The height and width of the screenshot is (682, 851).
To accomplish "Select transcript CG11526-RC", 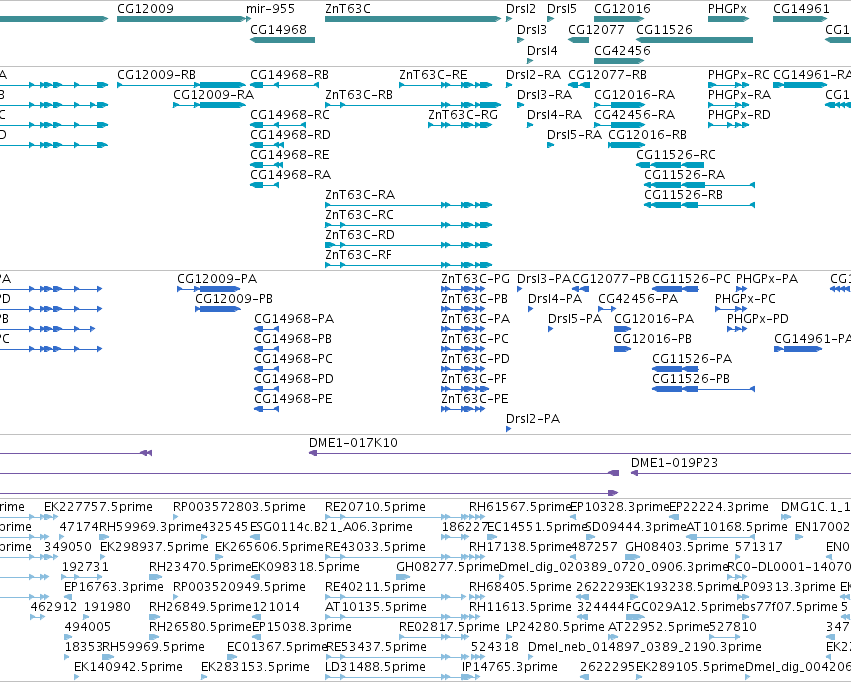I will coord(676,155).
